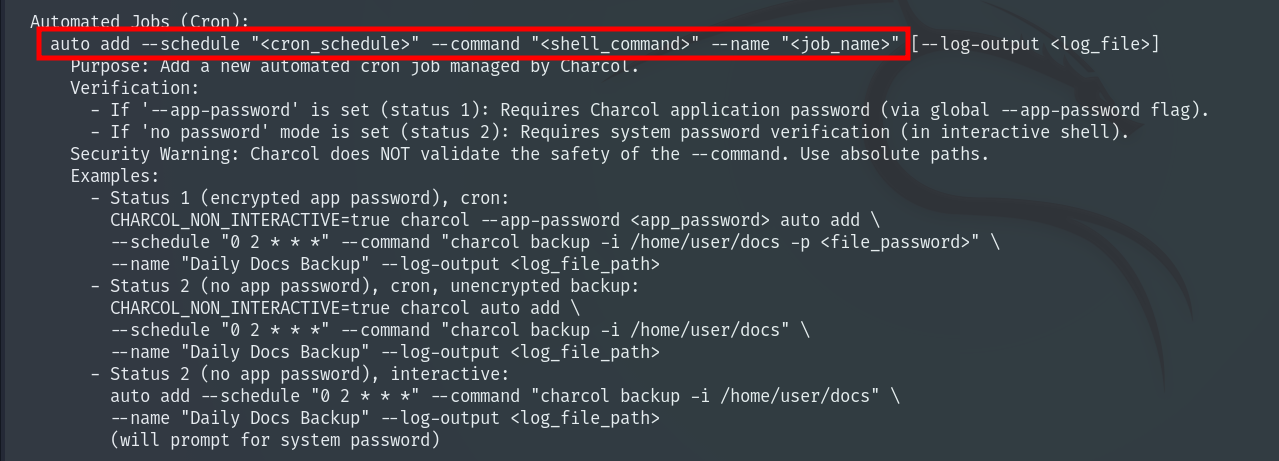Click the highlighted auto add command syntax

click(474, 44)
